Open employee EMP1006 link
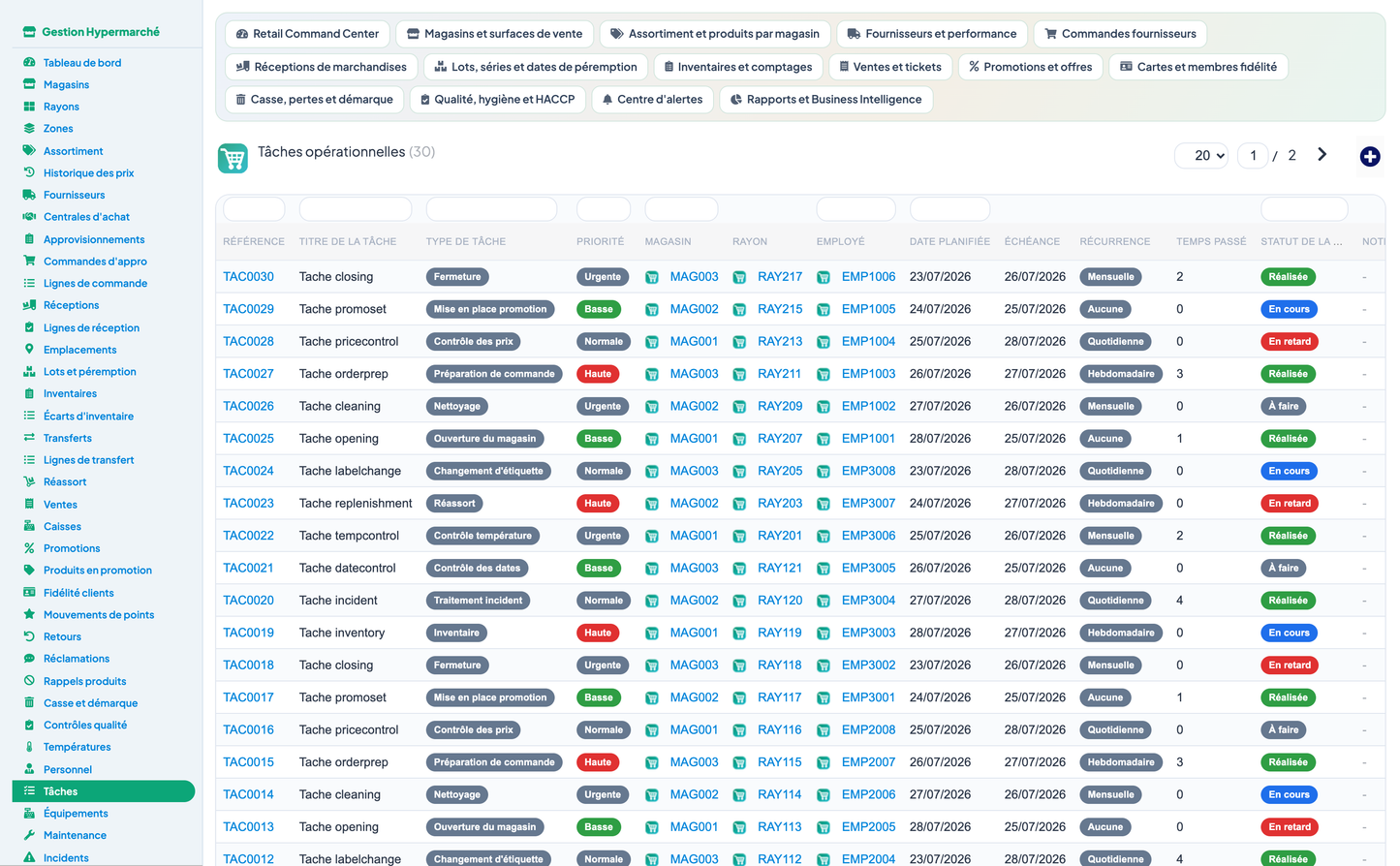The image size is (1400, 866). (868, 277)
